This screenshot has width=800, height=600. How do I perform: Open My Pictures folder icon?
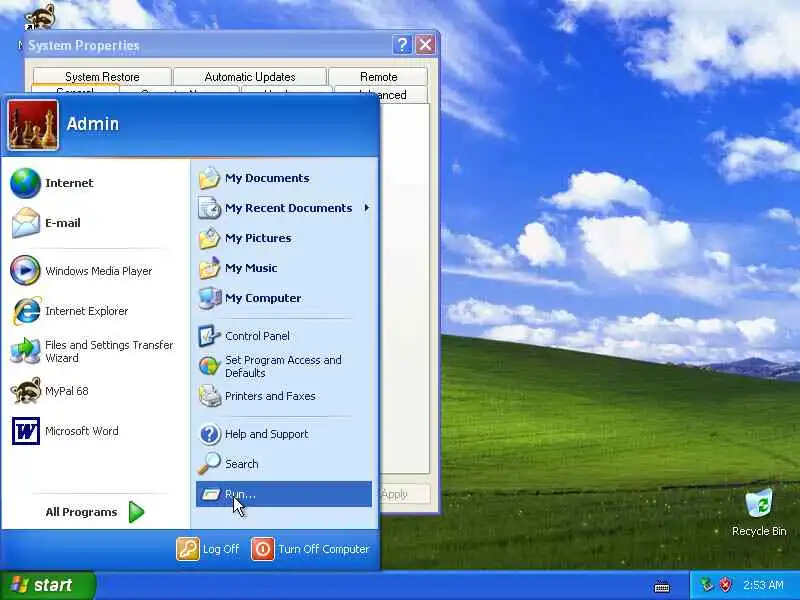coord(209,238)
